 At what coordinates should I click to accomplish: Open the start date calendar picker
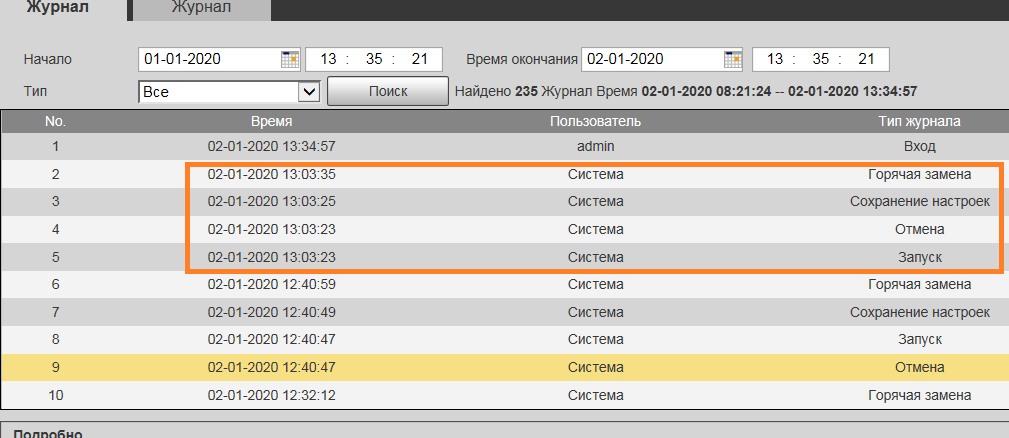point(290,59)
